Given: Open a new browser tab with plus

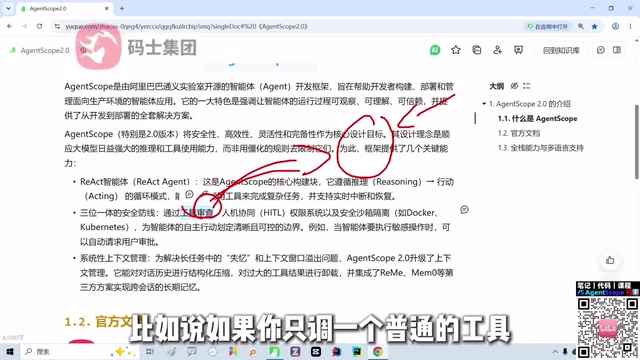Looking at the screenshot, I should coord(122,8).
